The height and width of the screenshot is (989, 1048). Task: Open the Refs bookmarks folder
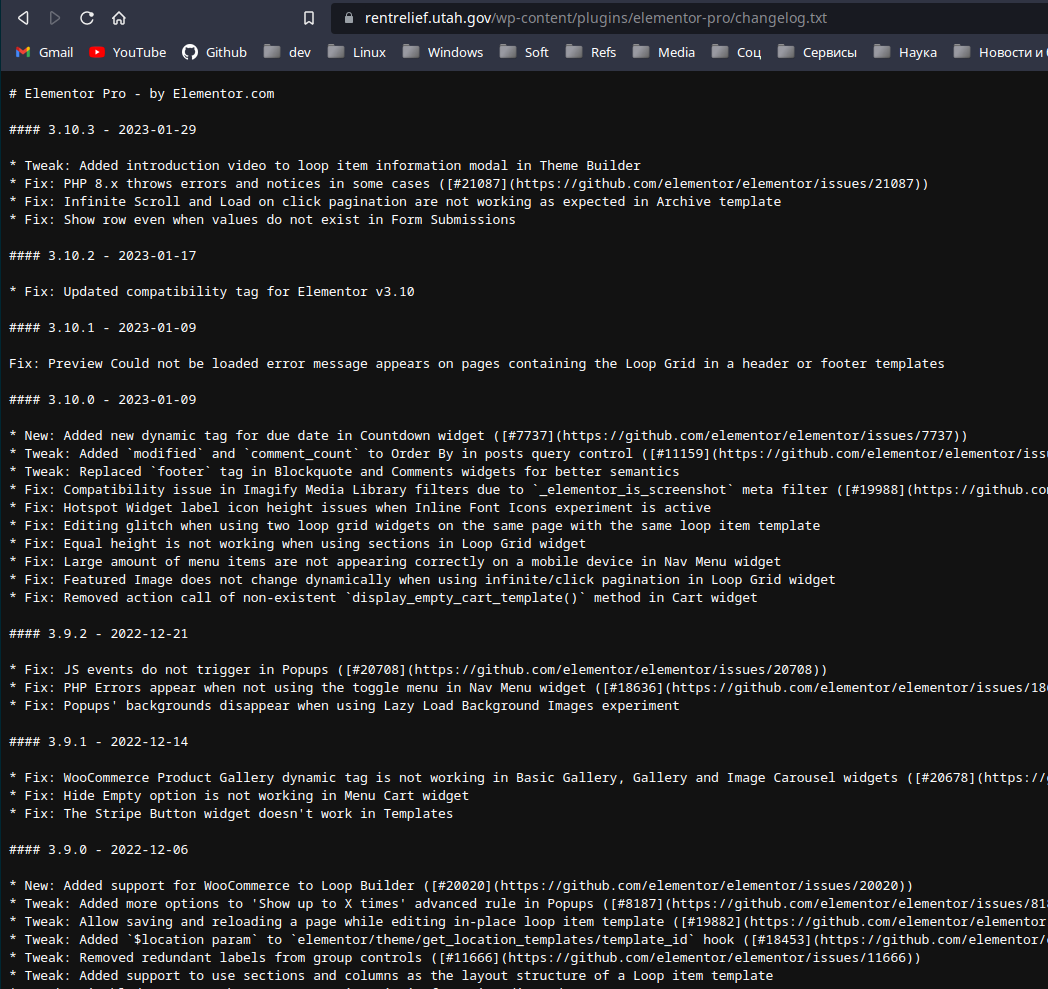[x=591, y=52]
